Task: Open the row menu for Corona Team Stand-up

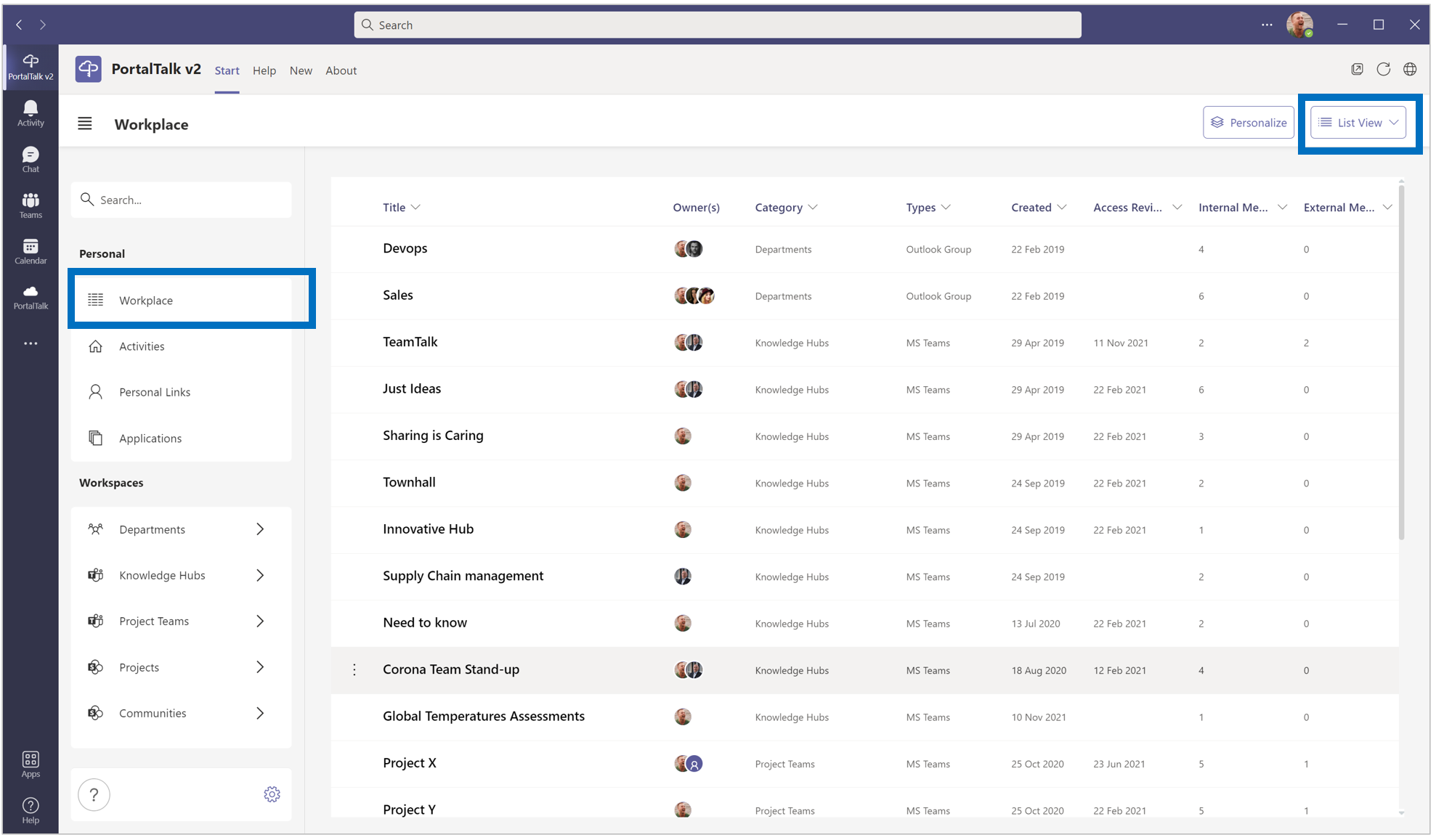Action: [x=354, y=669]
